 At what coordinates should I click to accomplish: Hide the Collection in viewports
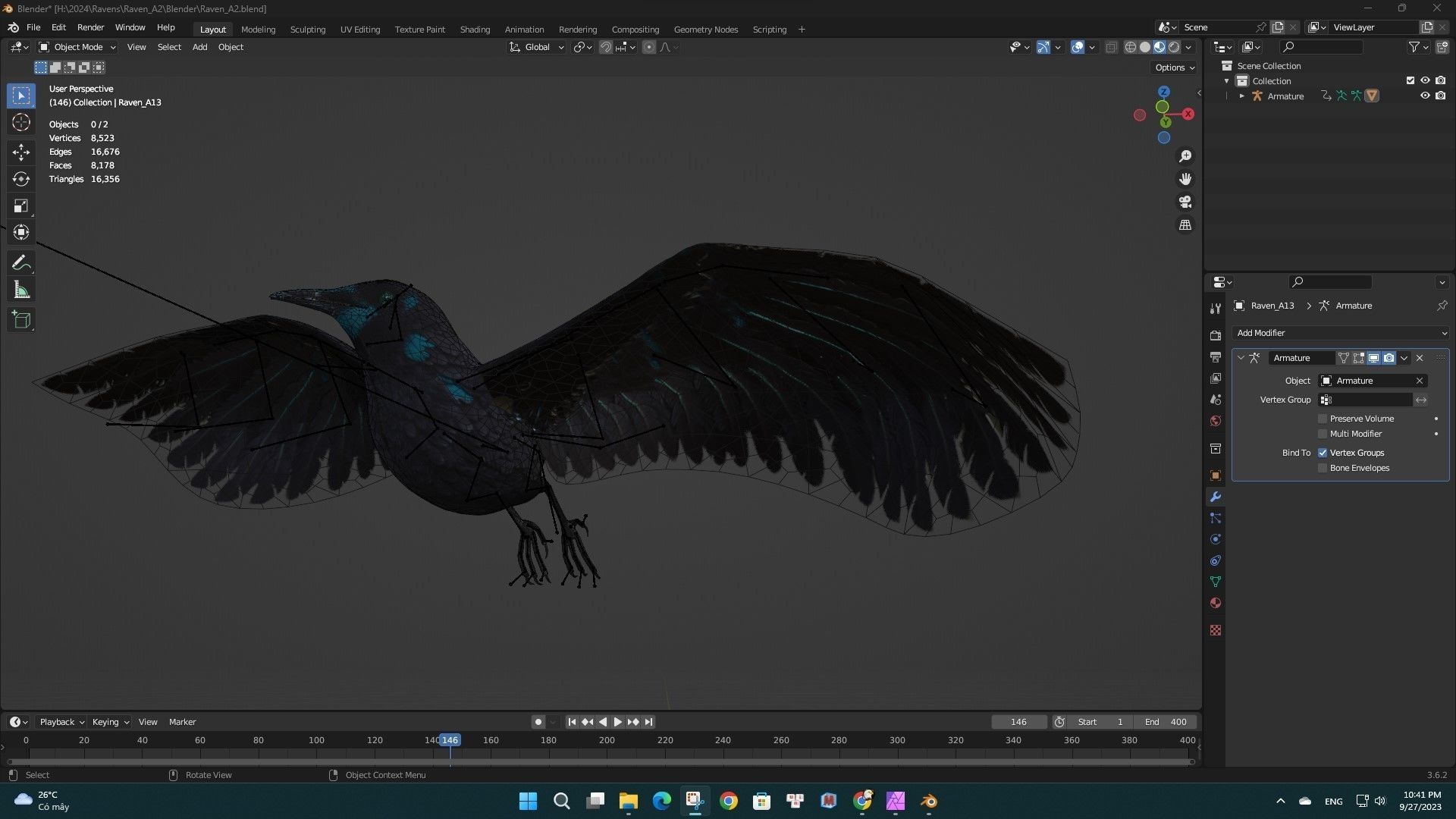[x=1425, y=80]
